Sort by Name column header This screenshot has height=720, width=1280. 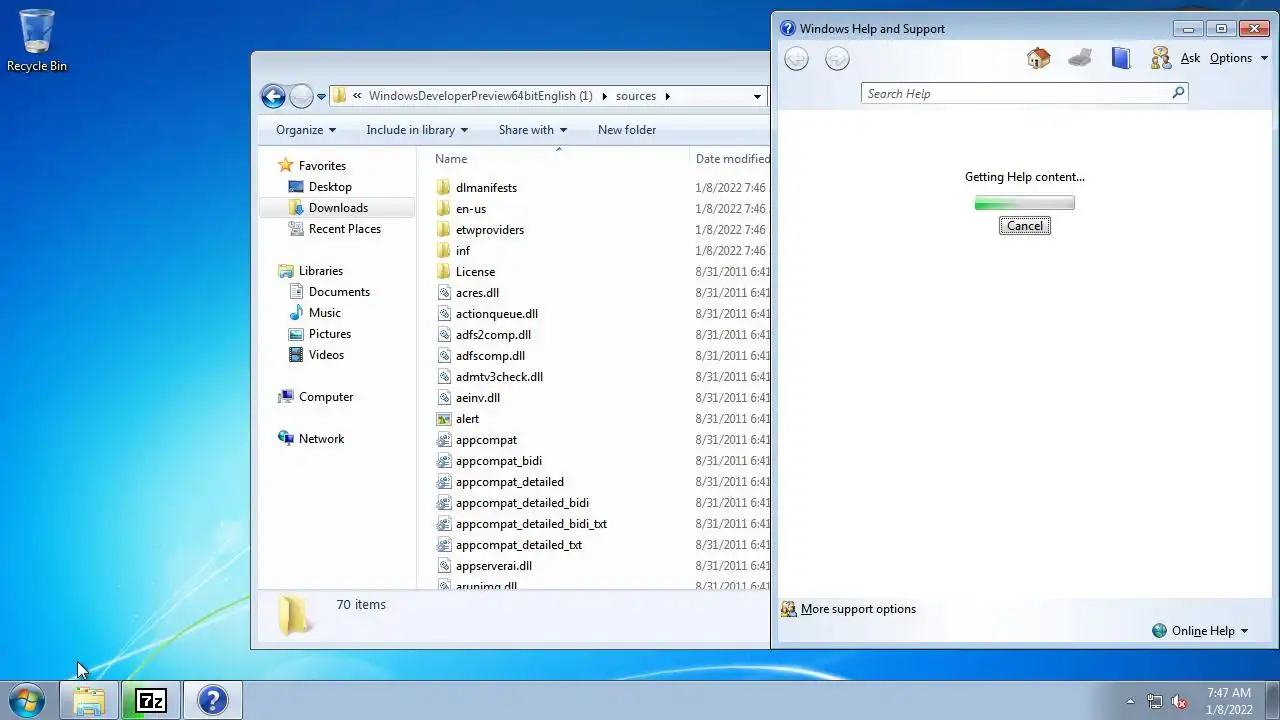[451, 158]
